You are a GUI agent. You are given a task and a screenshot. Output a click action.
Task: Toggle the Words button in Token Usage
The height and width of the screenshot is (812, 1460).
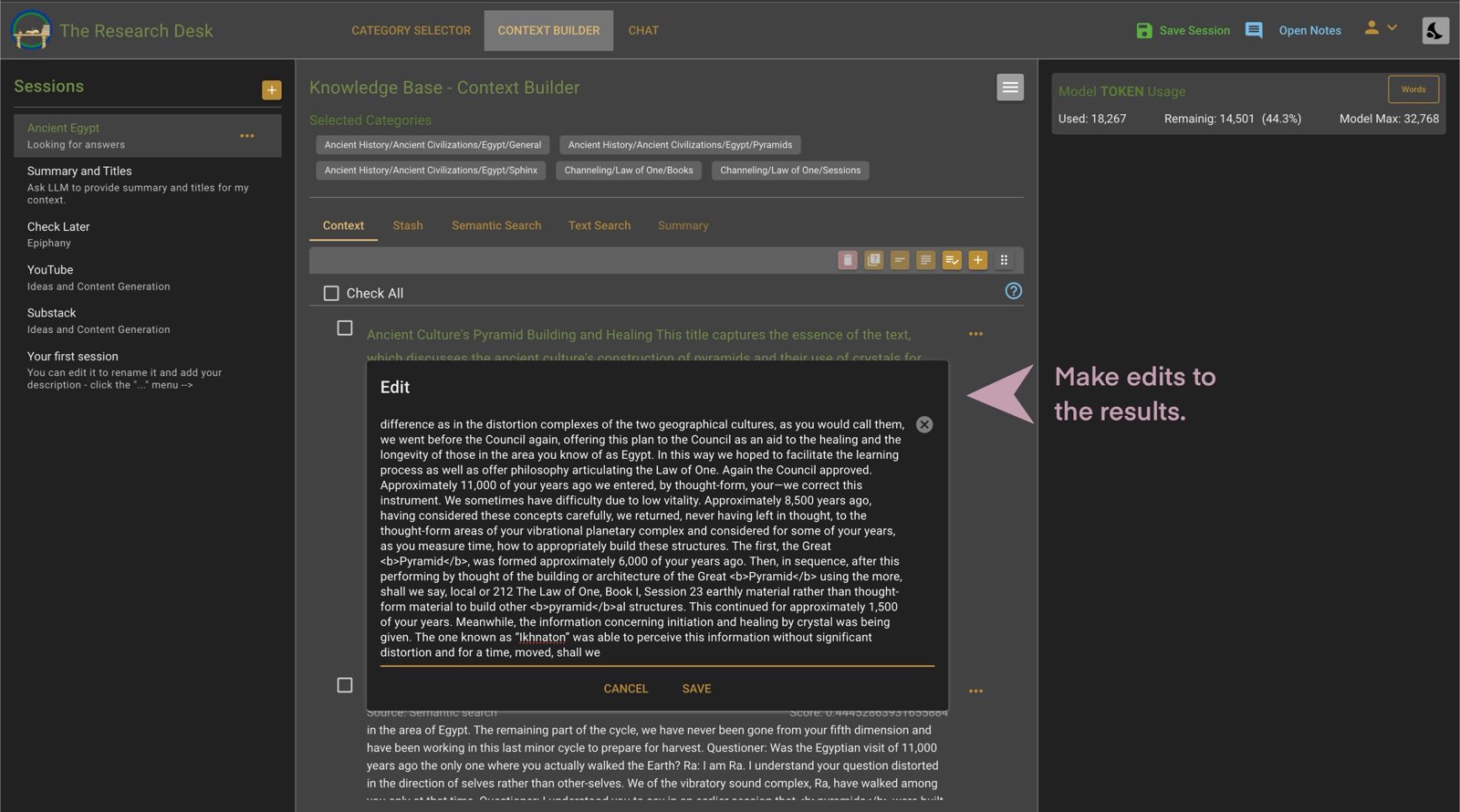click(x=1413, y=89)
